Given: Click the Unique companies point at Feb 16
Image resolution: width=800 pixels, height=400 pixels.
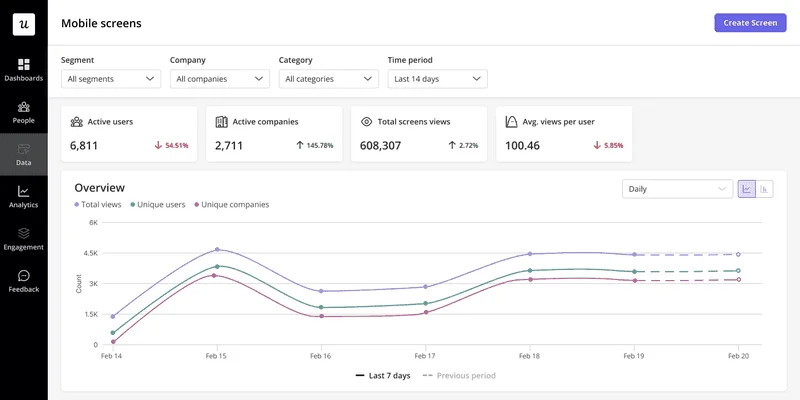Looking at the screenshot, I should pyautogui.click(x=321, y=316).
